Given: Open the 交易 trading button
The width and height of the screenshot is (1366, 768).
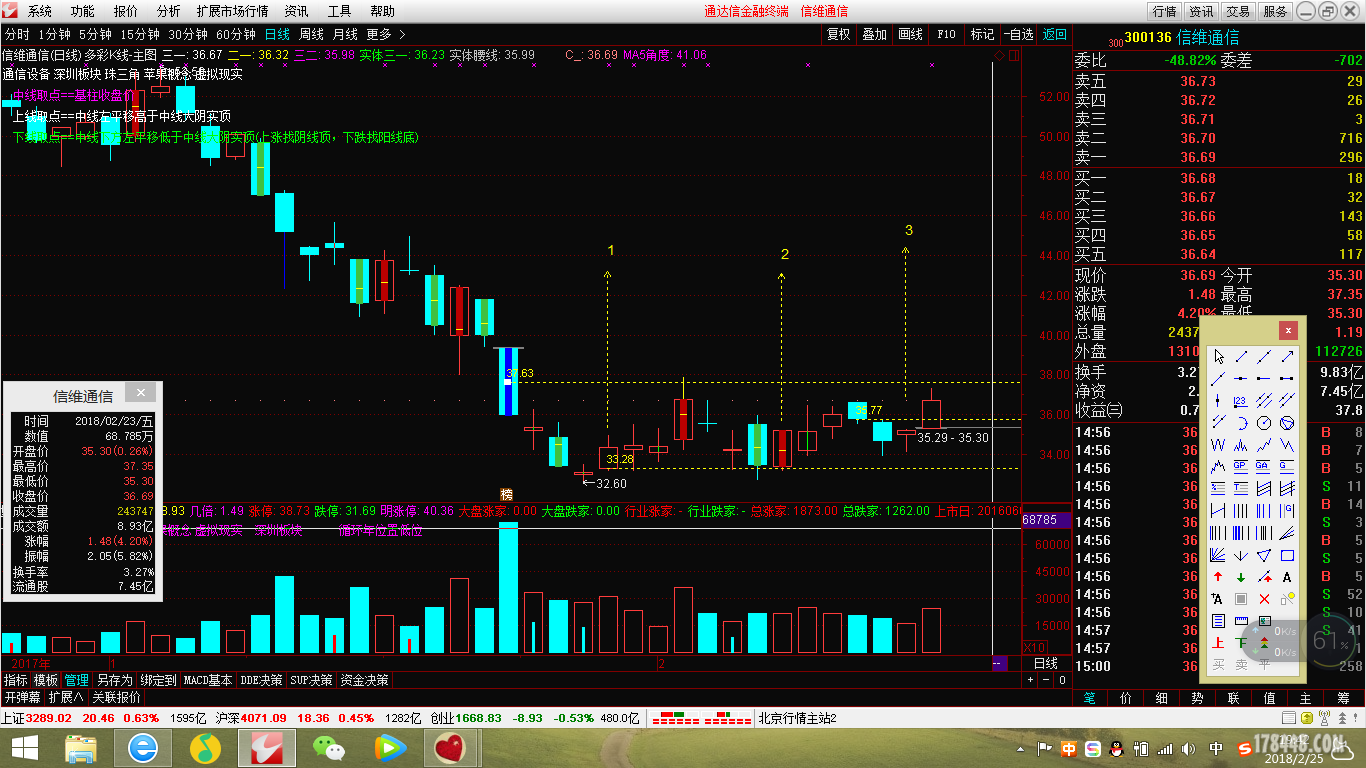Looking at the screenshot, I should [x=1238, y=11].
